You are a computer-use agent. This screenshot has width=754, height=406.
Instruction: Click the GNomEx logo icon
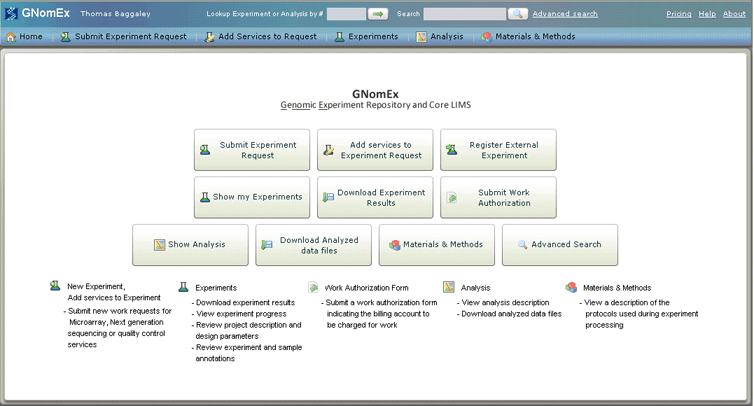click(x=11, y=13)
